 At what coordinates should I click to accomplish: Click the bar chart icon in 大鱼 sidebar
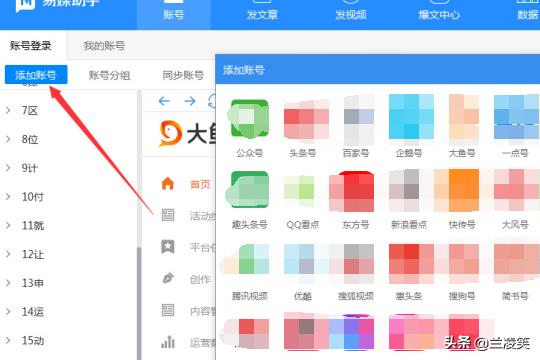point(168,342)
